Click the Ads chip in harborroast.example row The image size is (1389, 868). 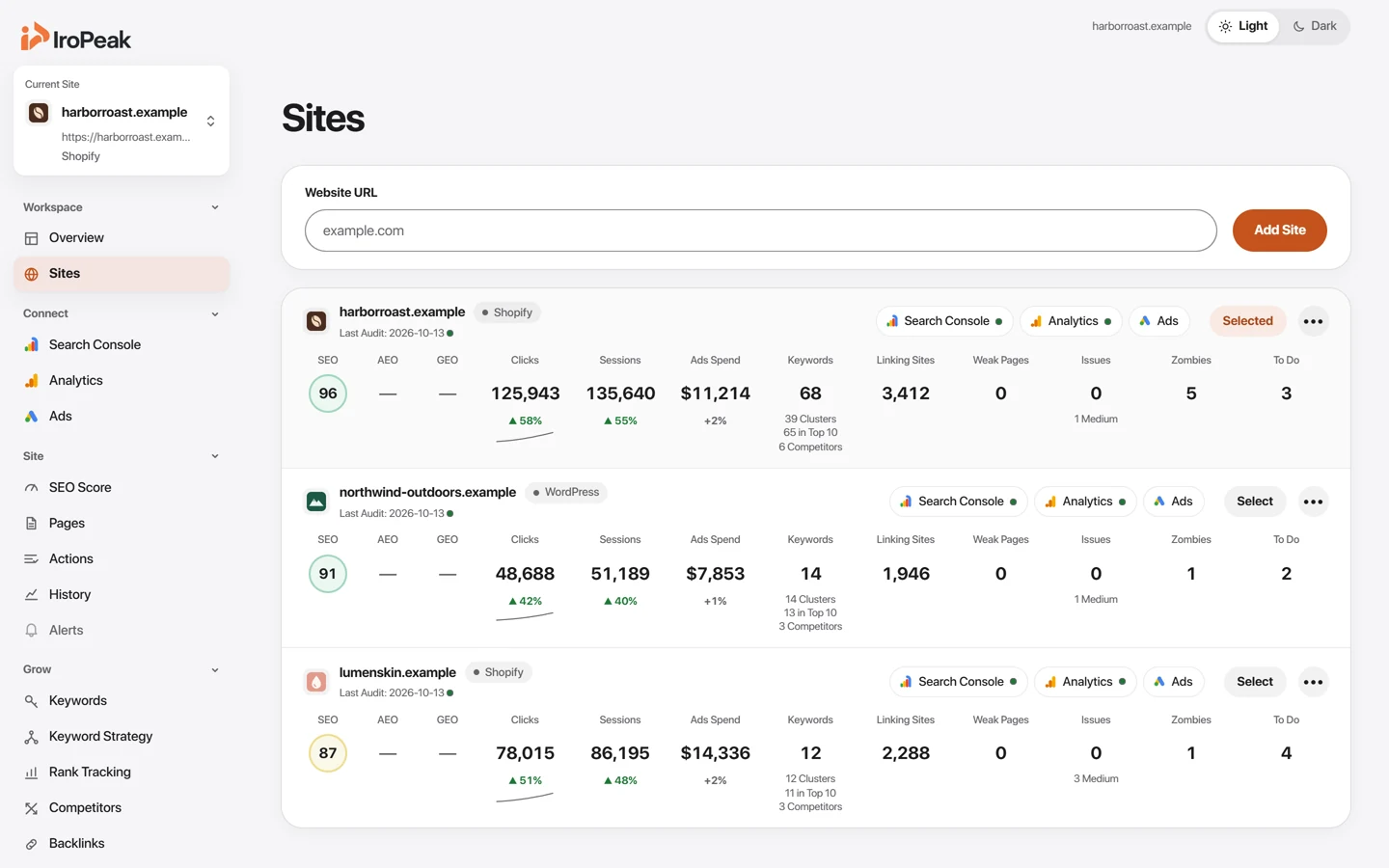pos(1158,321)
